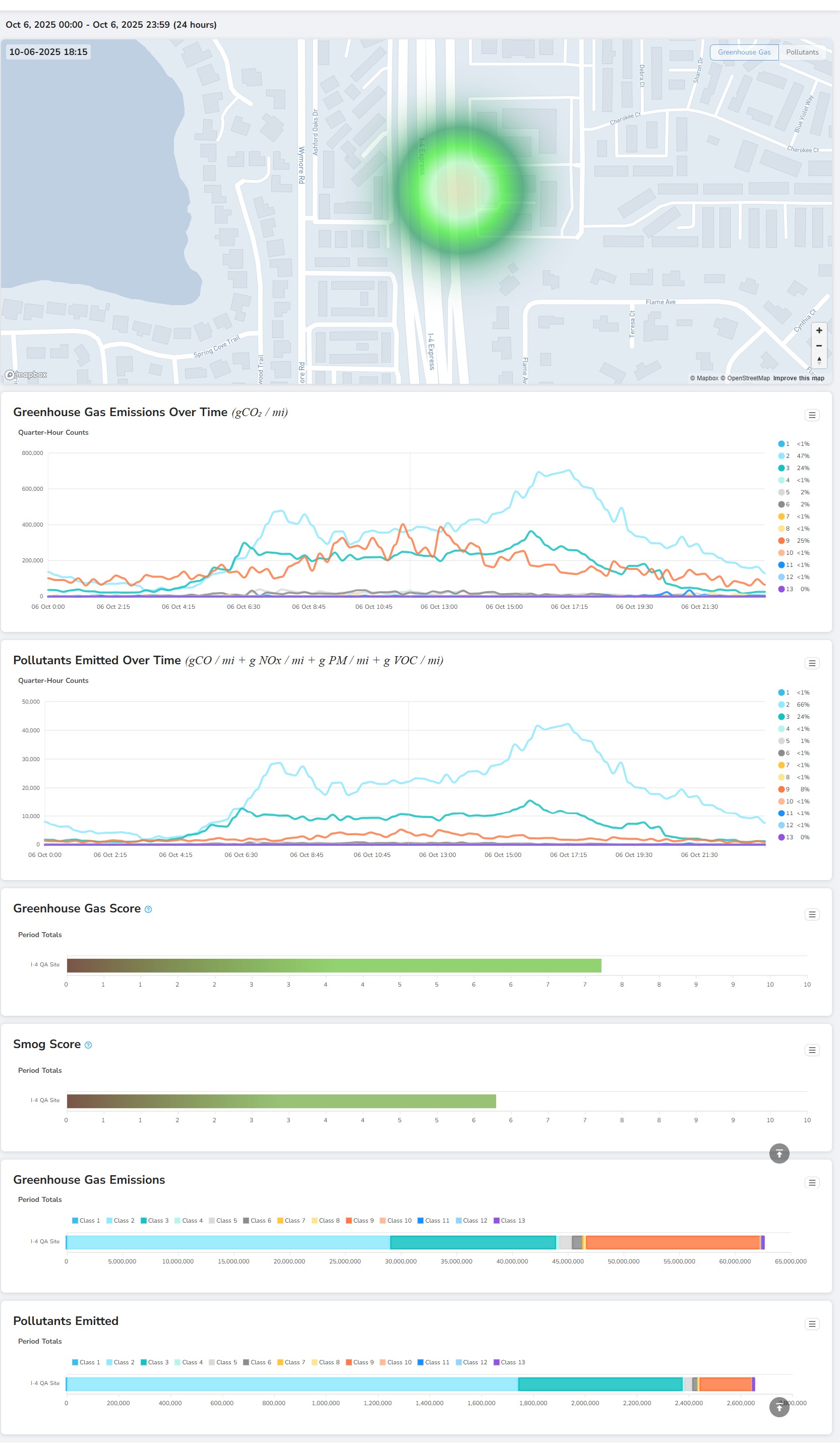
Task: Open Greenhouse Gas Emissions Over Time chart menu
Action: click(x=811, y=416)
